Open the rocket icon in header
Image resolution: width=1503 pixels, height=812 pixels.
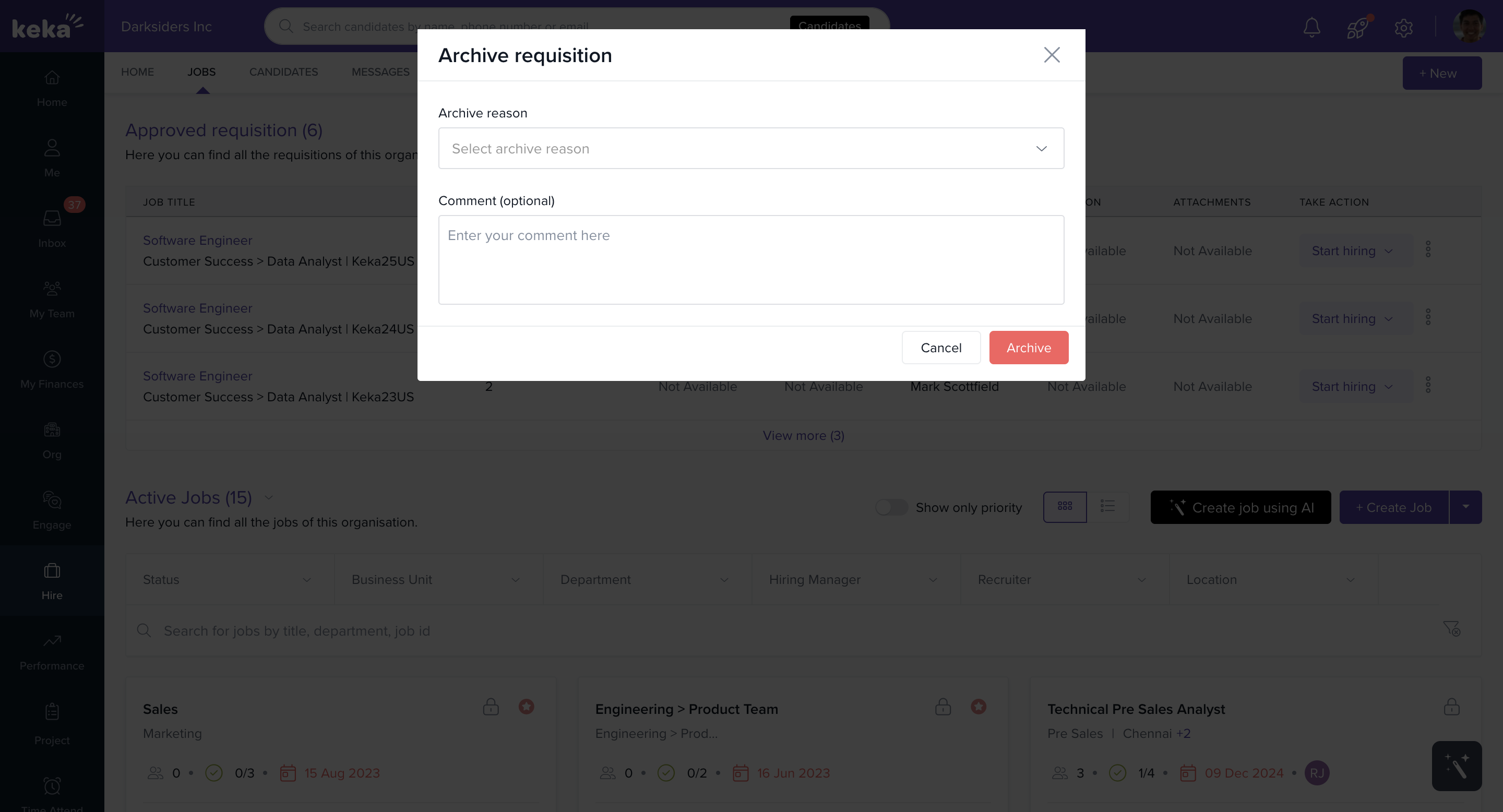[1357, 27]
